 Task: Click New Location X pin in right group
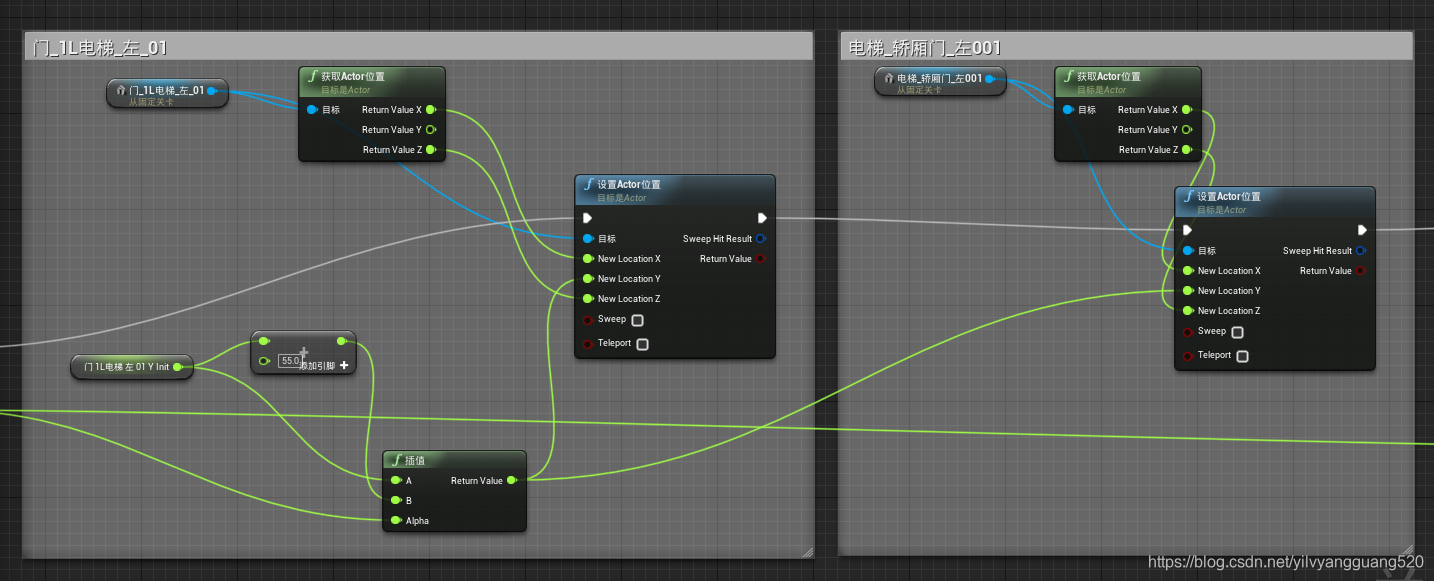(1188, 271)
